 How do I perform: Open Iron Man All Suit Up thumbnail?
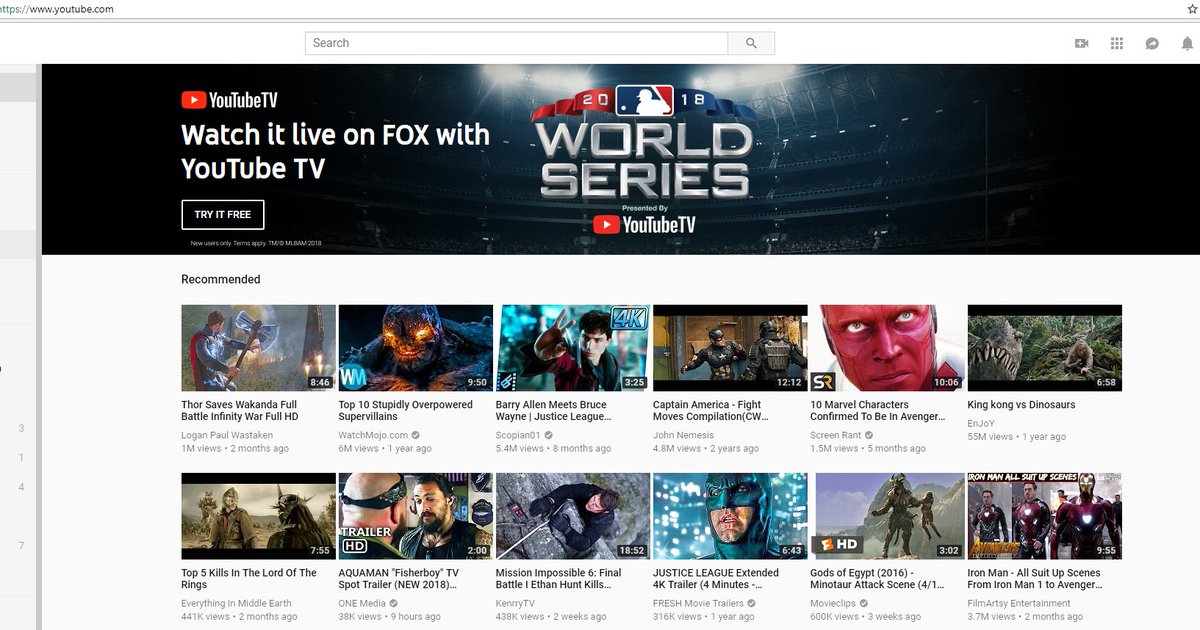coord(1045,516)
